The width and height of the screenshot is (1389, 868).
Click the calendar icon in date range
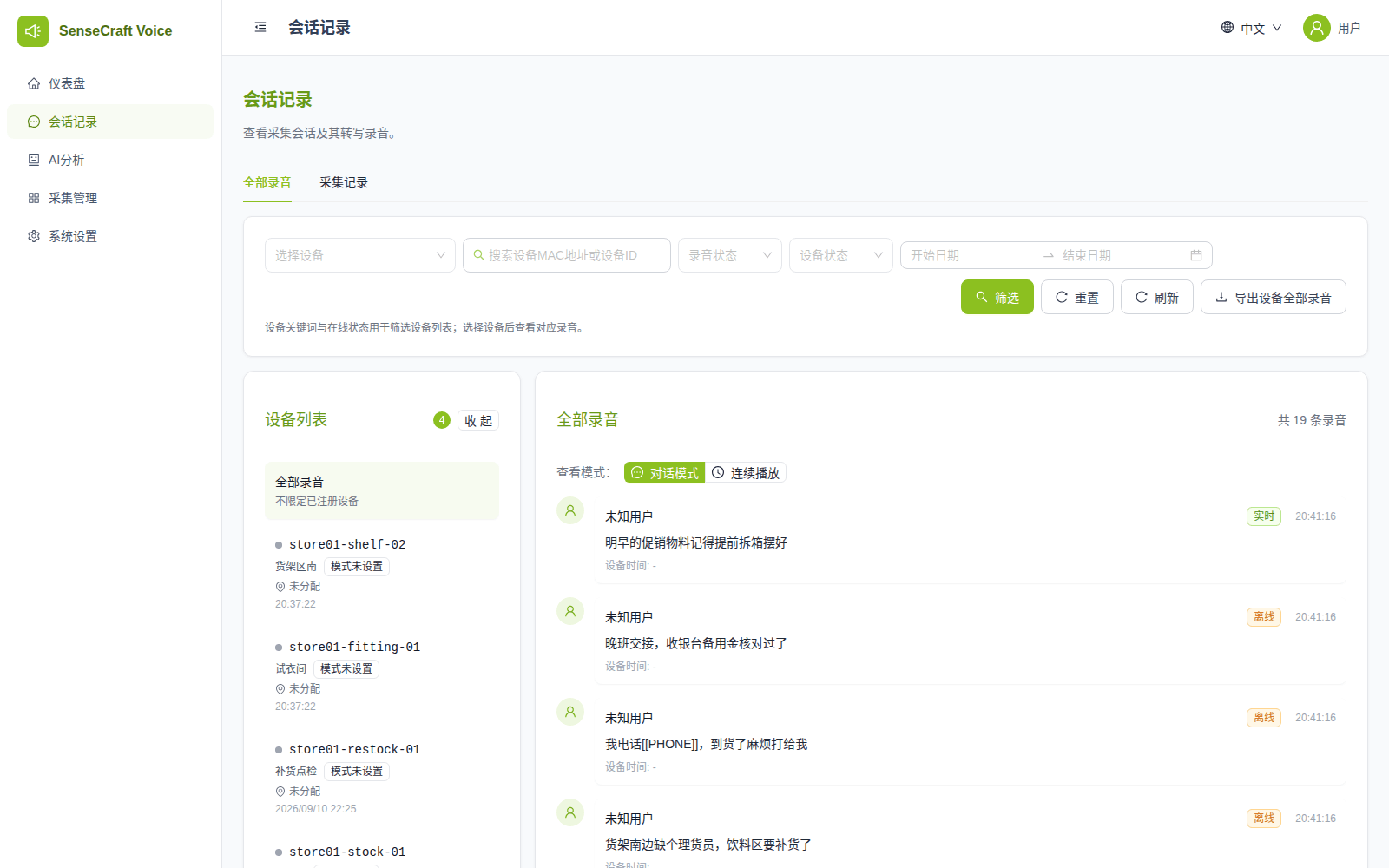click(1196, 255)
